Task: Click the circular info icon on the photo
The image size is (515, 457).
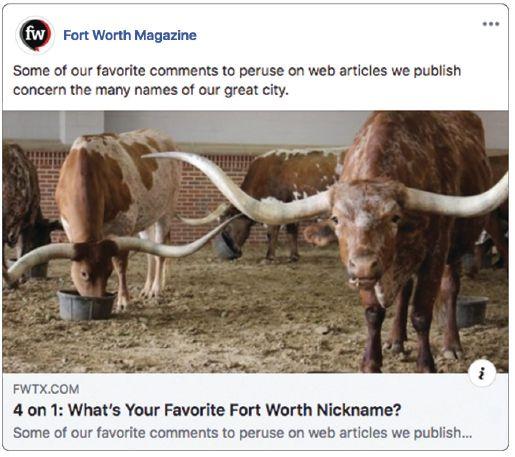Action: (482, 373)
